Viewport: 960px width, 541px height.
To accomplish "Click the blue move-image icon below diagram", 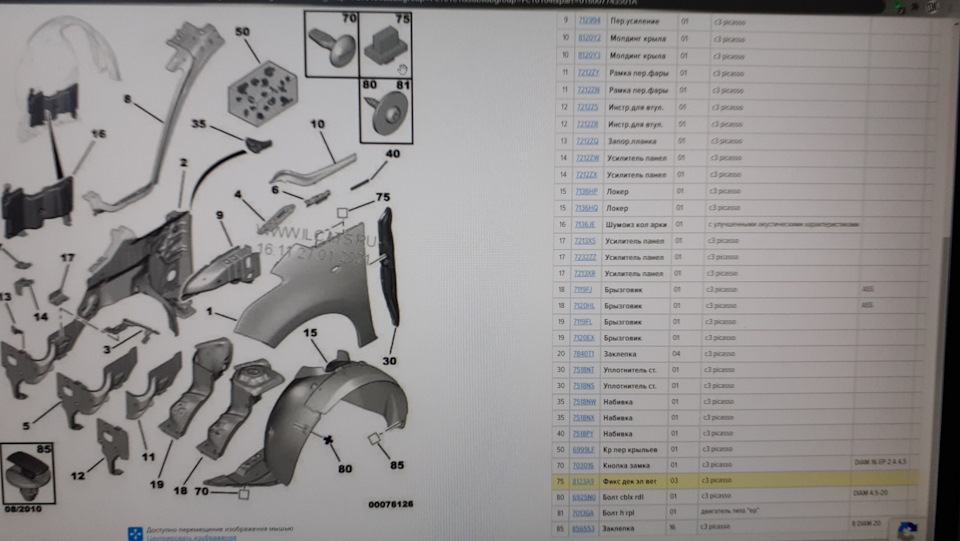I will point(135,534).
